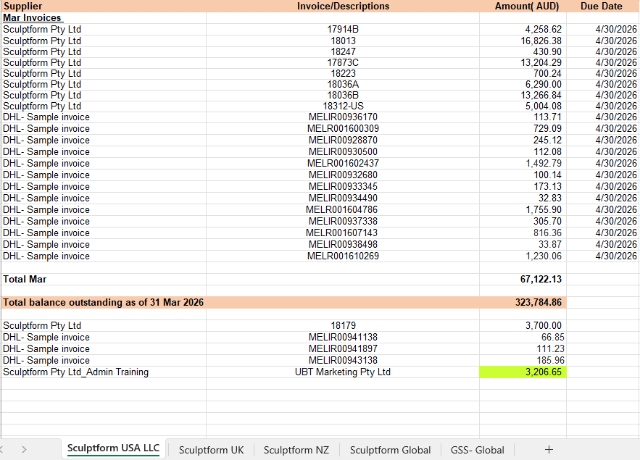Click amount cell 5,004.08

coord(523,106)
